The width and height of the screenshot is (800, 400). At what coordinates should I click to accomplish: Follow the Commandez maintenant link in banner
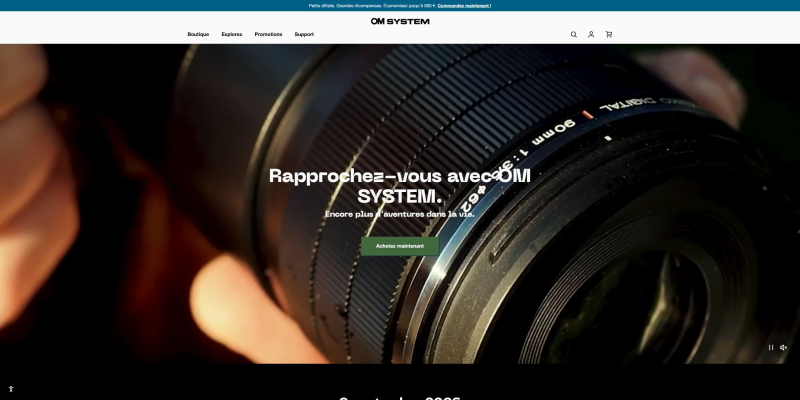tap(464, 6)
